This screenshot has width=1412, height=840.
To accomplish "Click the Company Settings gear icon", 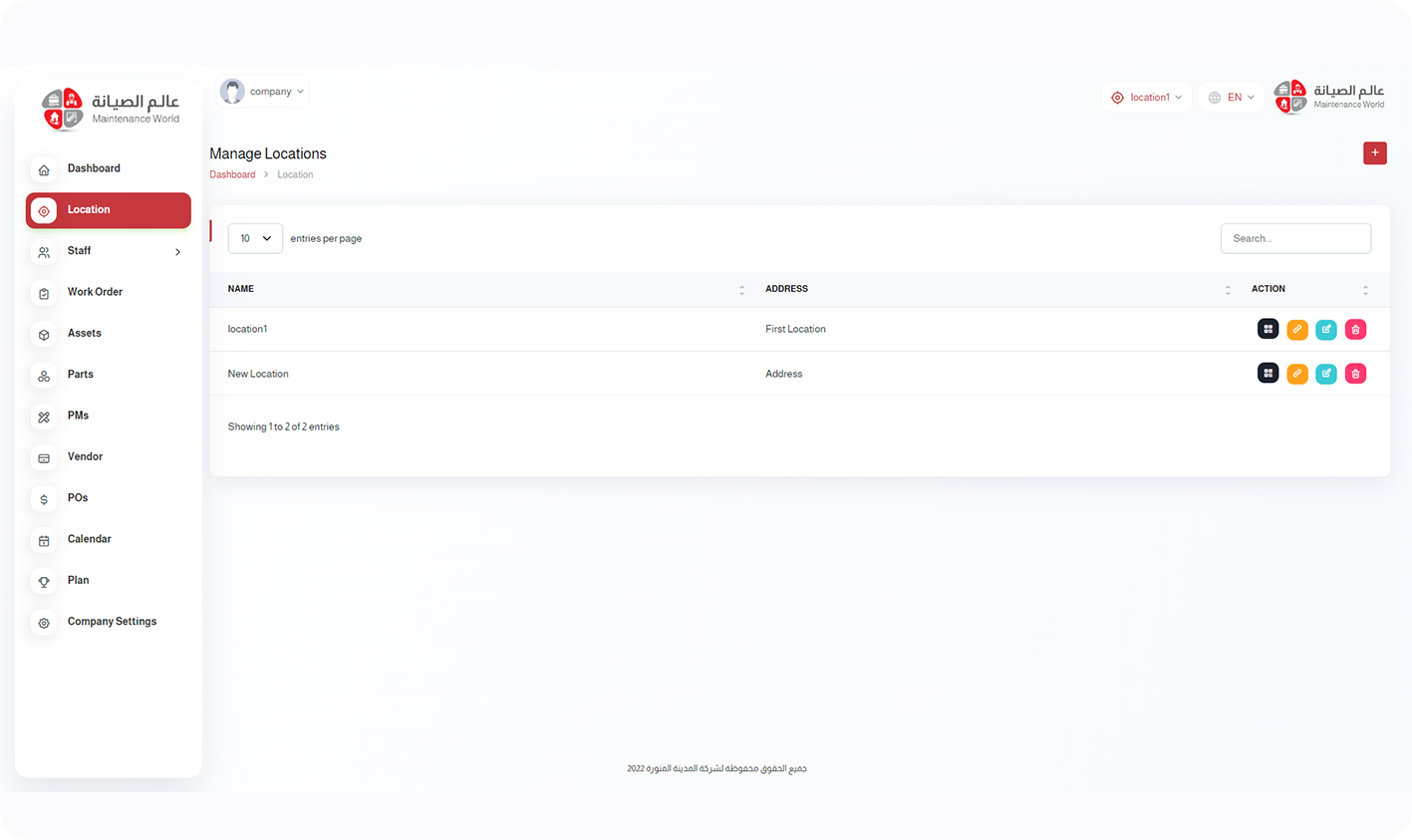I will [44, 623].
